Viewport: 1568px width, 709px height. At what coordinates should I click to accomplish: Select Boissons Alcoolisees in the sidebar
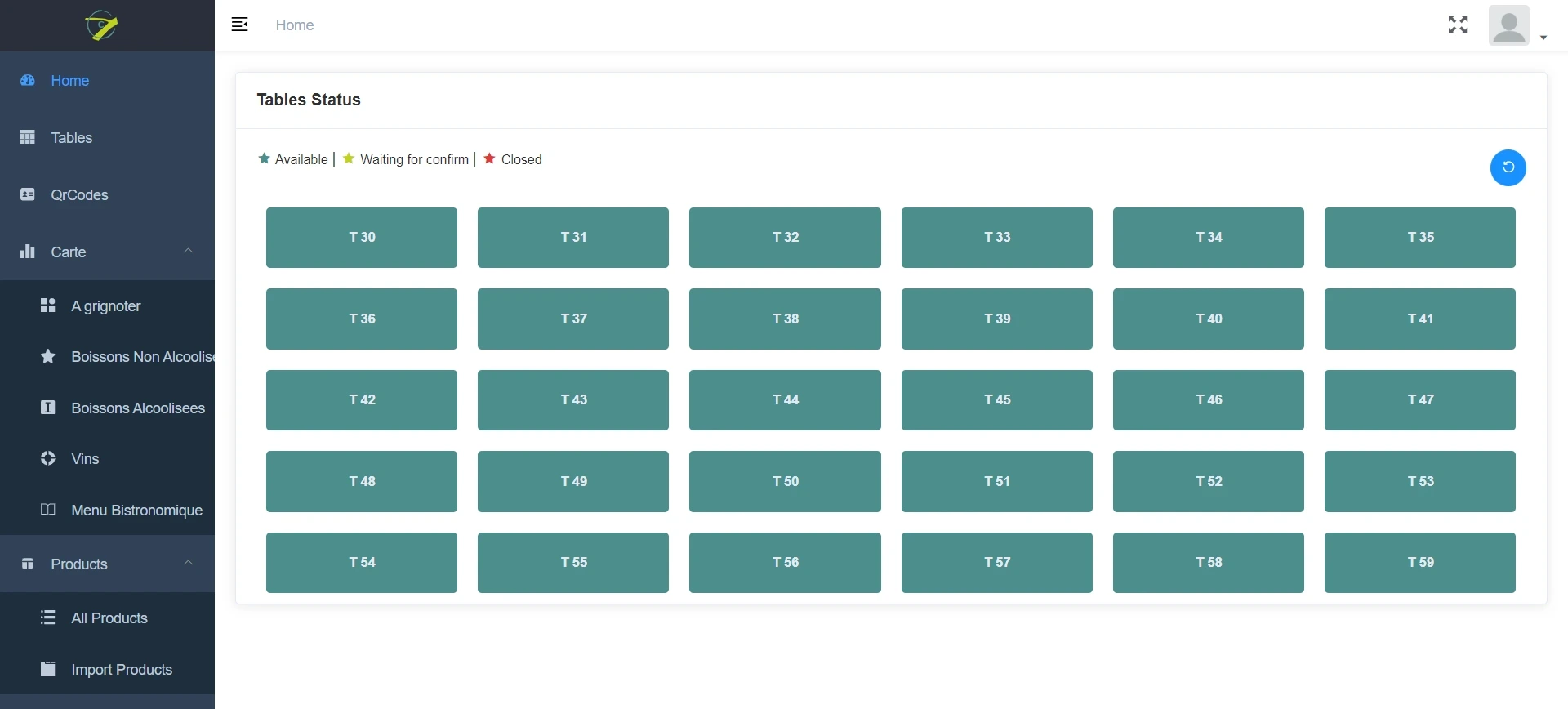pos(137,408)
